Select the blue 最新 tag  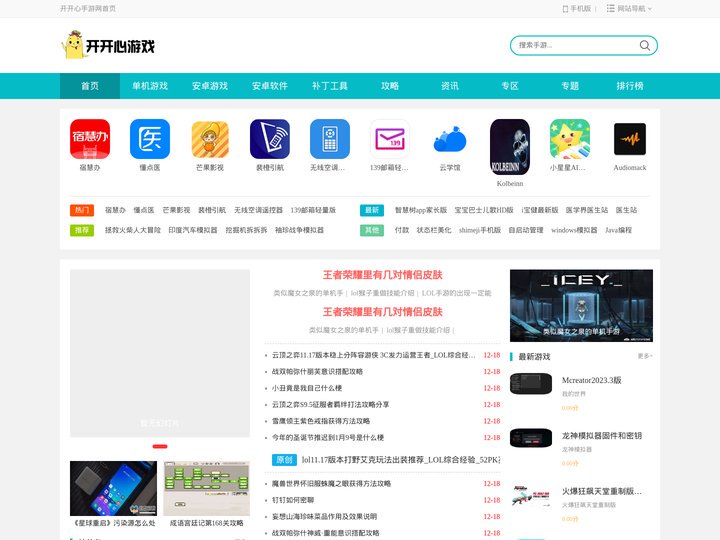click(372, 210)
